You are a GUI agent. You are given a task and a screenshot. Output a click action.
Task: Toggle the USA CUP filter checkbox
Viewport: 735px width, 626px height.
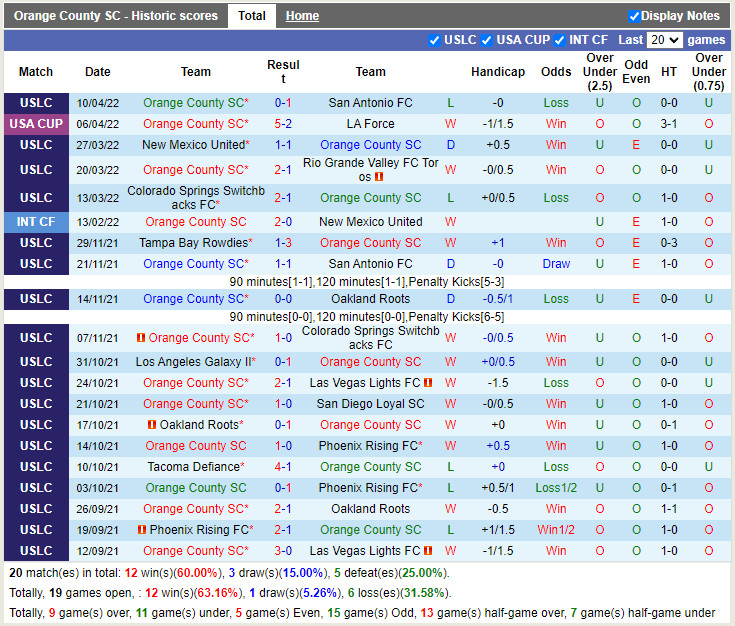pos(486,40)
